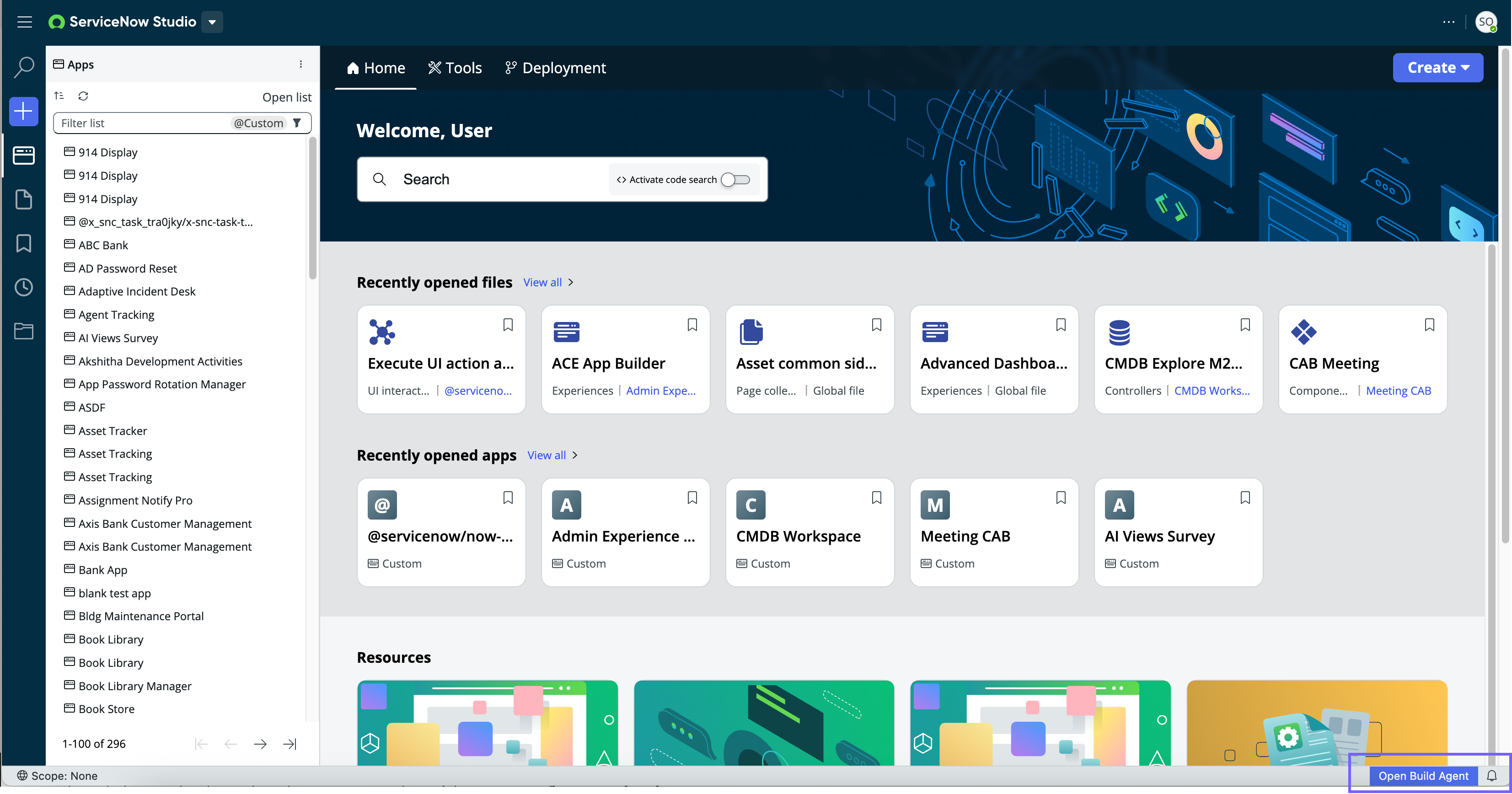Screen dimensions: 1512x794
Task: Bookmark the Advanced Dashboa... card
Action: pos(1061,325)
